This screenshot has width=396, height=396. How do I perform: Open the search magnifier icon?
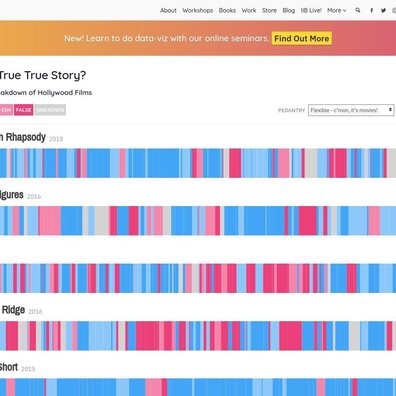click(358, 10)
